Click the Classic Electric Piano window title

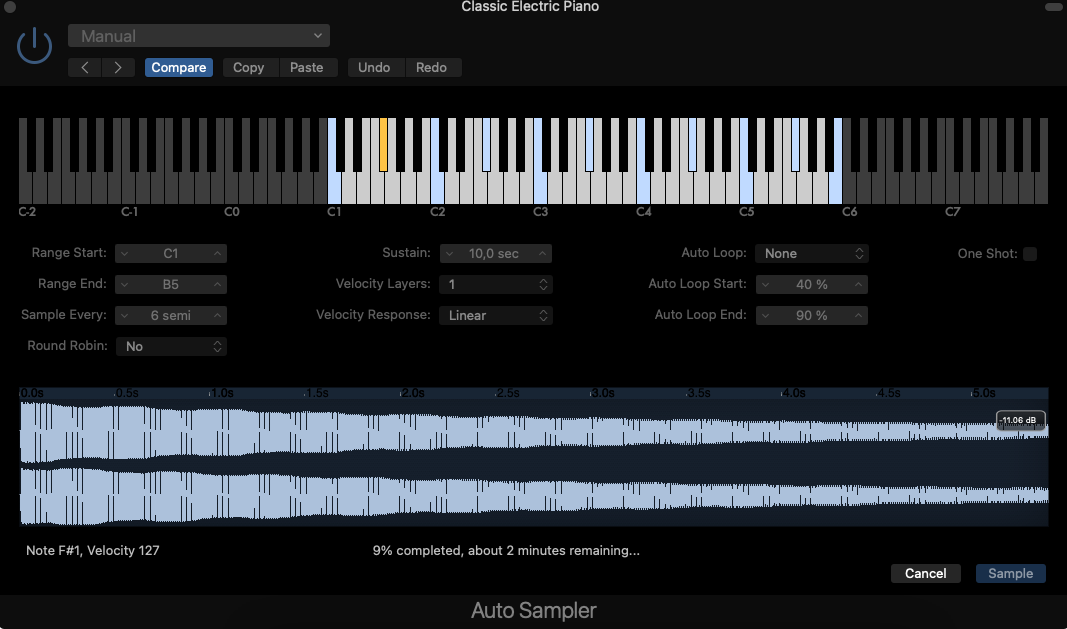[530, 7]
